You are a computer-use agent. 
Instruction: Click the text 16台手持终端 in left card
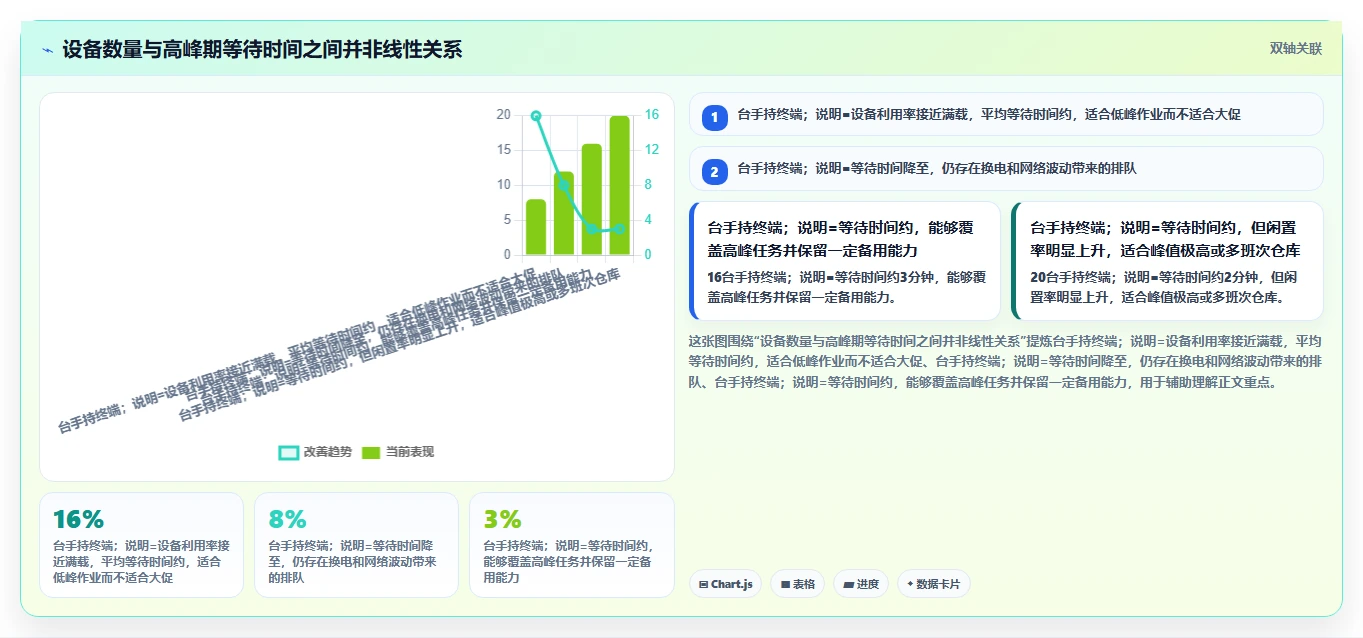coord(749,277)
